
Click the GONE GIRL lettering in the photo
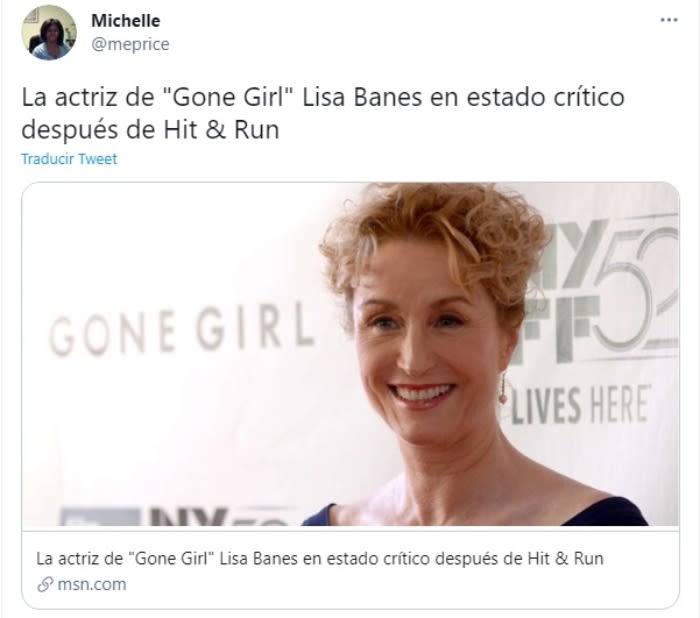[x=182, y=330]
